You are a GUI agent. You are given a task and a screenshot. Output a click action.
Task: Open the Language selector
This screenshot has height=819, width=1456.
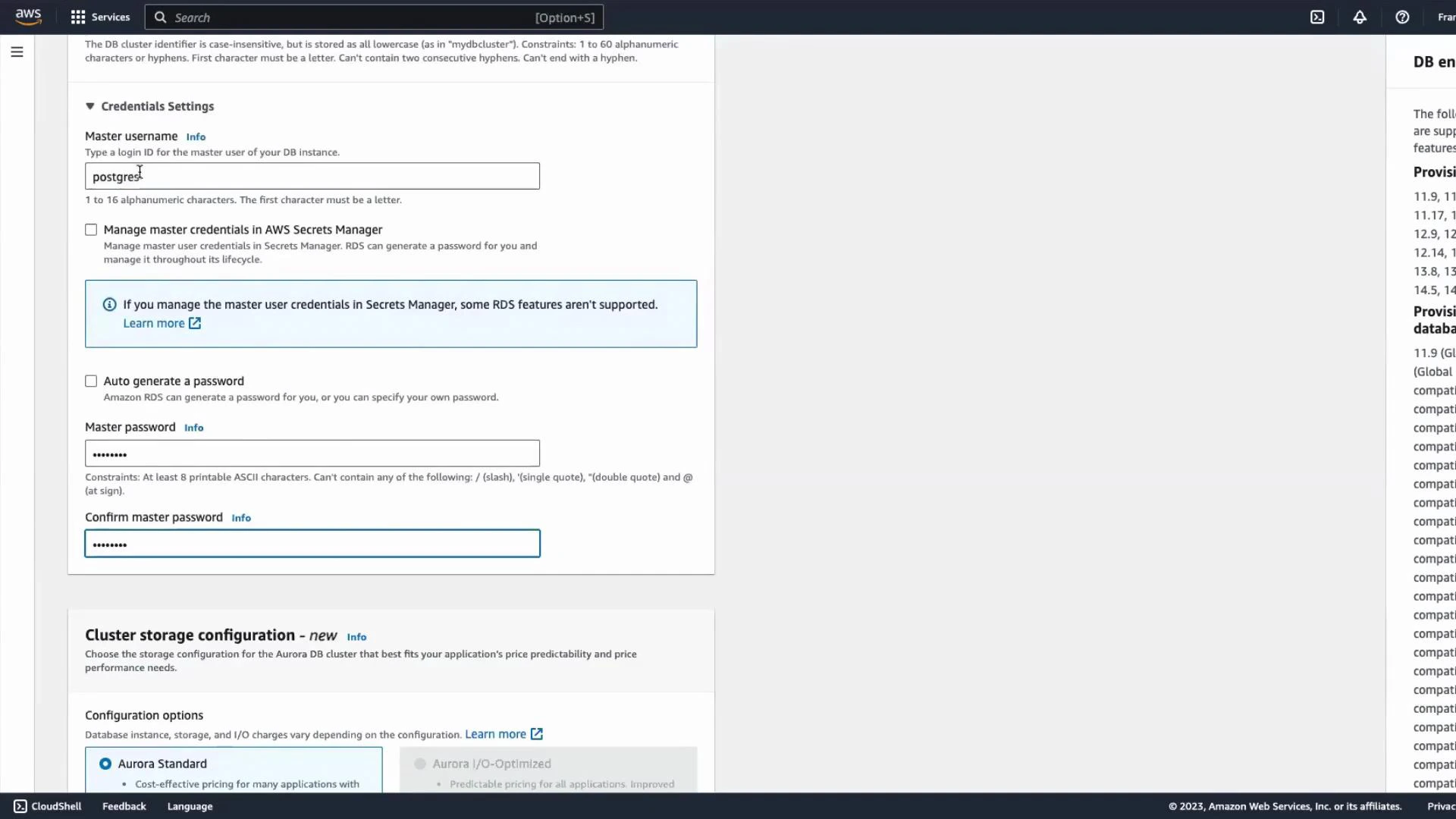click(190, 806)
